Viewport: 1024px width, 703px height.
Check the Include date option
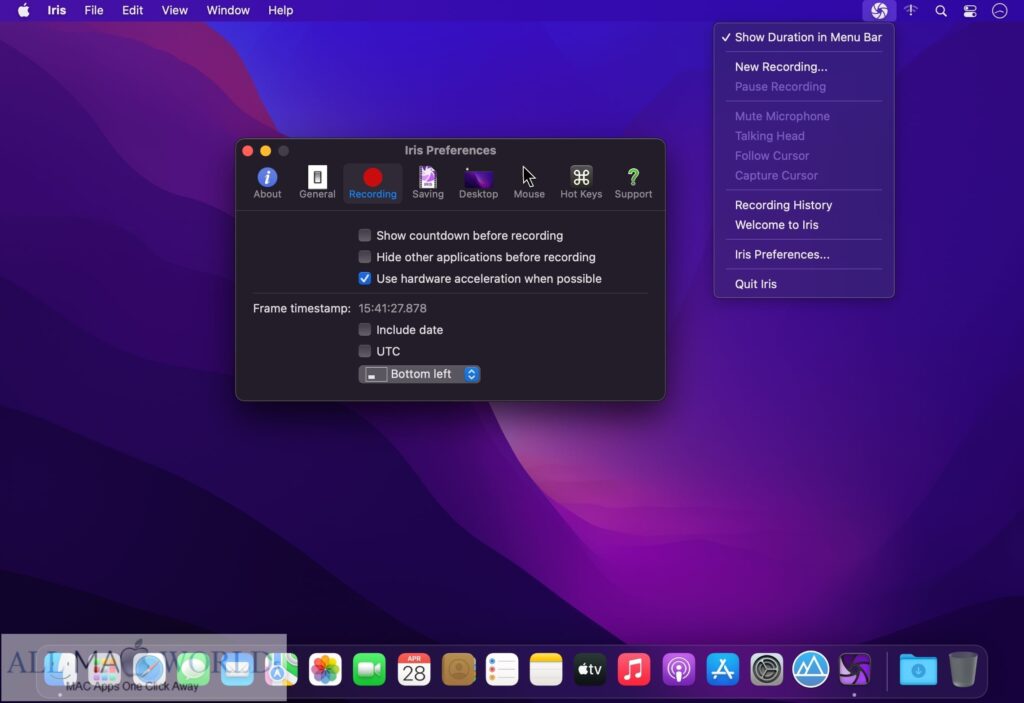[364, 330]
